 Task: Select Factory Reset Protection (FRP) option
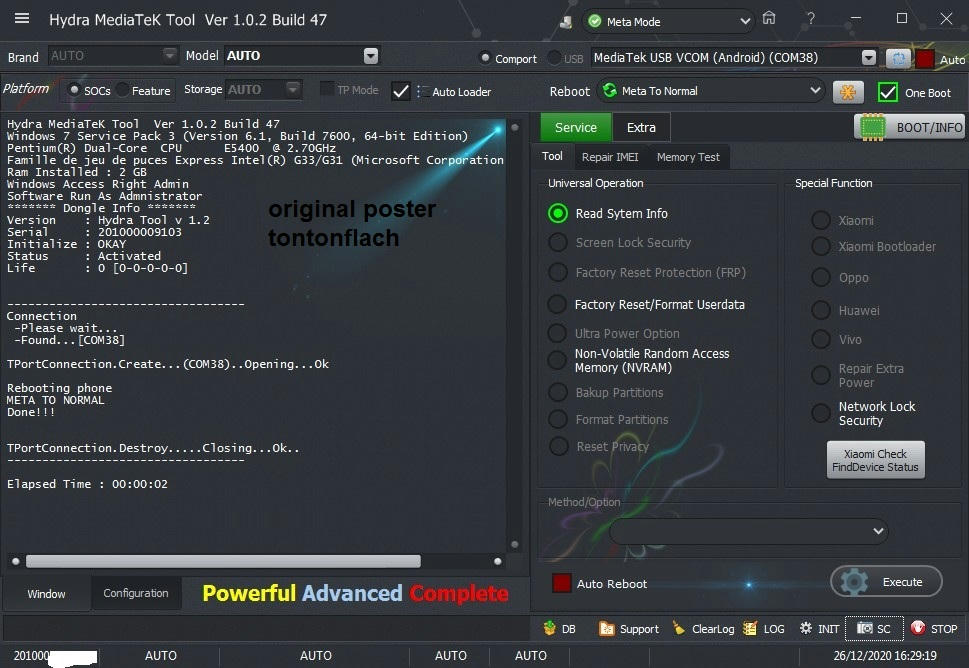click(x=557, y=273)
